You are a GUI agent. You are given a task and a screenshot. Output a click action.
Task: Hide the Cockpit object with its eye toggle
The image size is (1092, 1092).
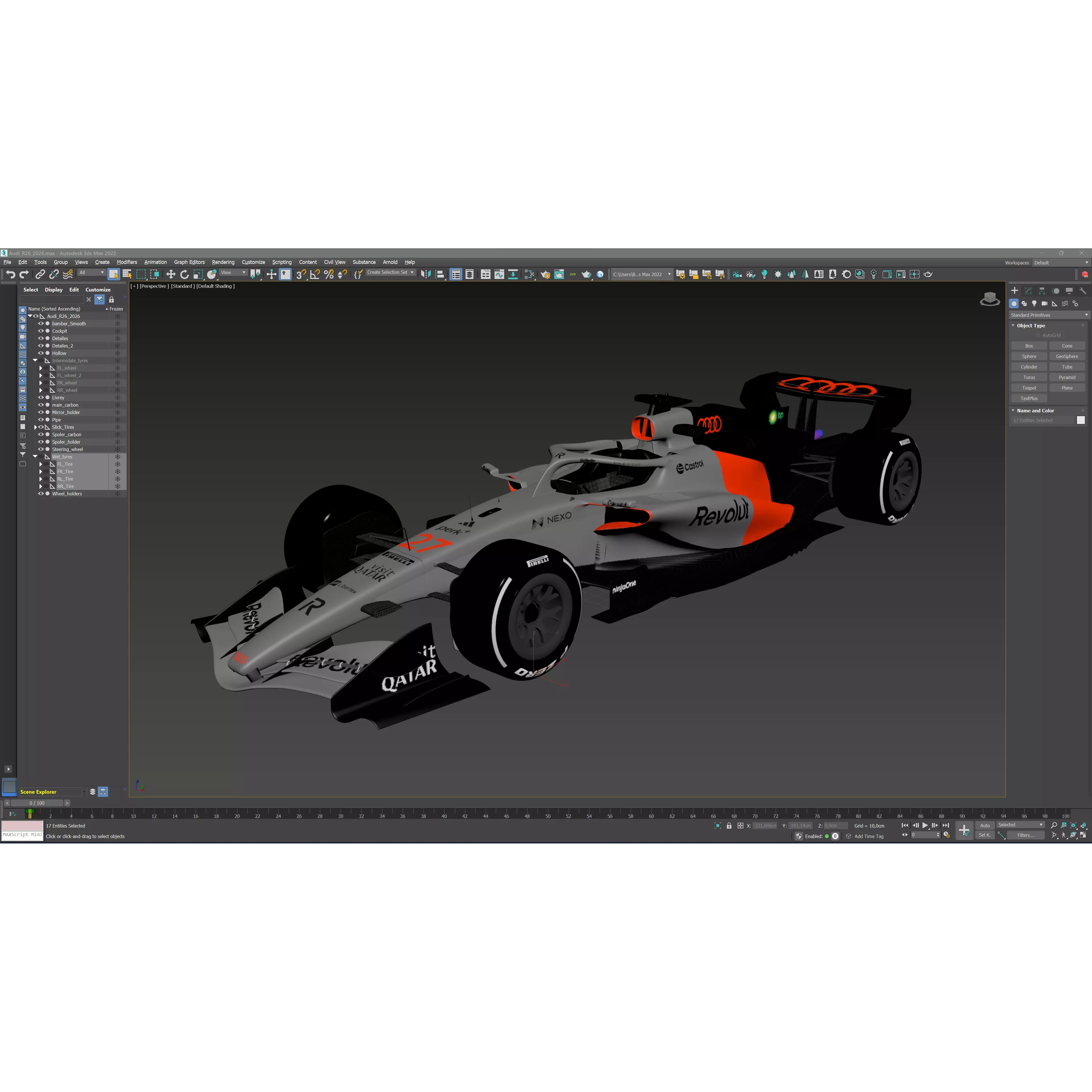tap(41, 331)
